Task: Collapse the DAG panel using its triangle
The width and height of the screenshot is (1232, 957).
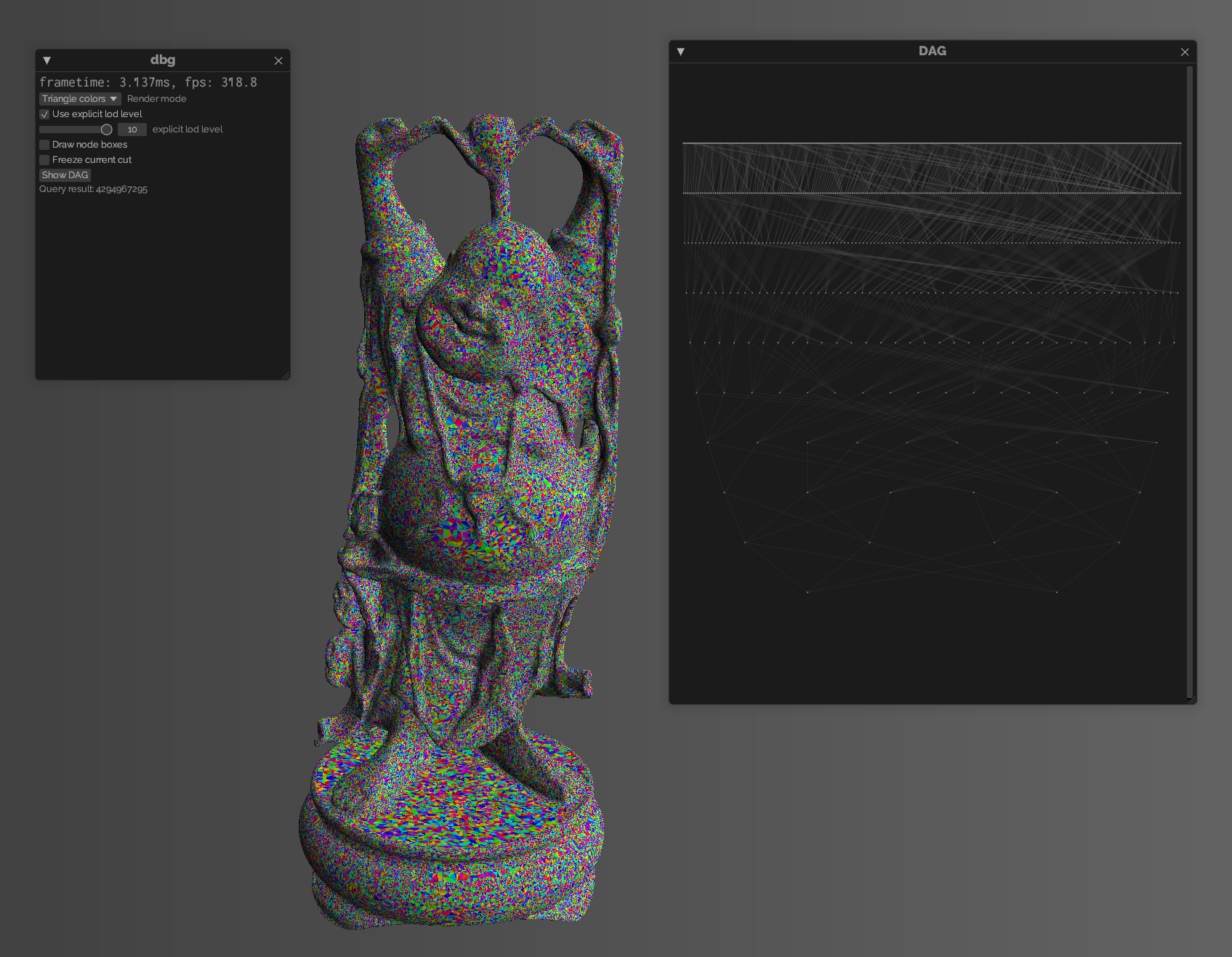Action: click(681, 51)
